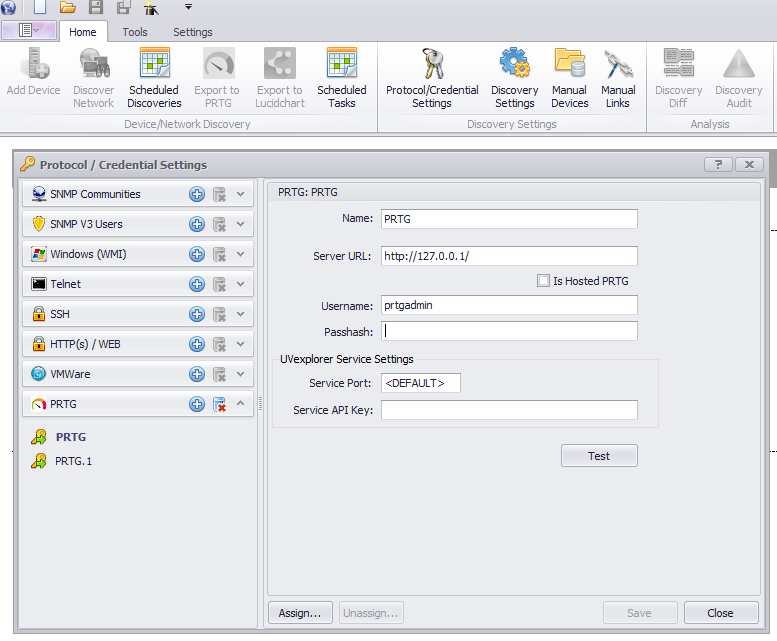Click the wizard icon in quick access toolbar
Screen dimensions: 777x641
point(151,7)
